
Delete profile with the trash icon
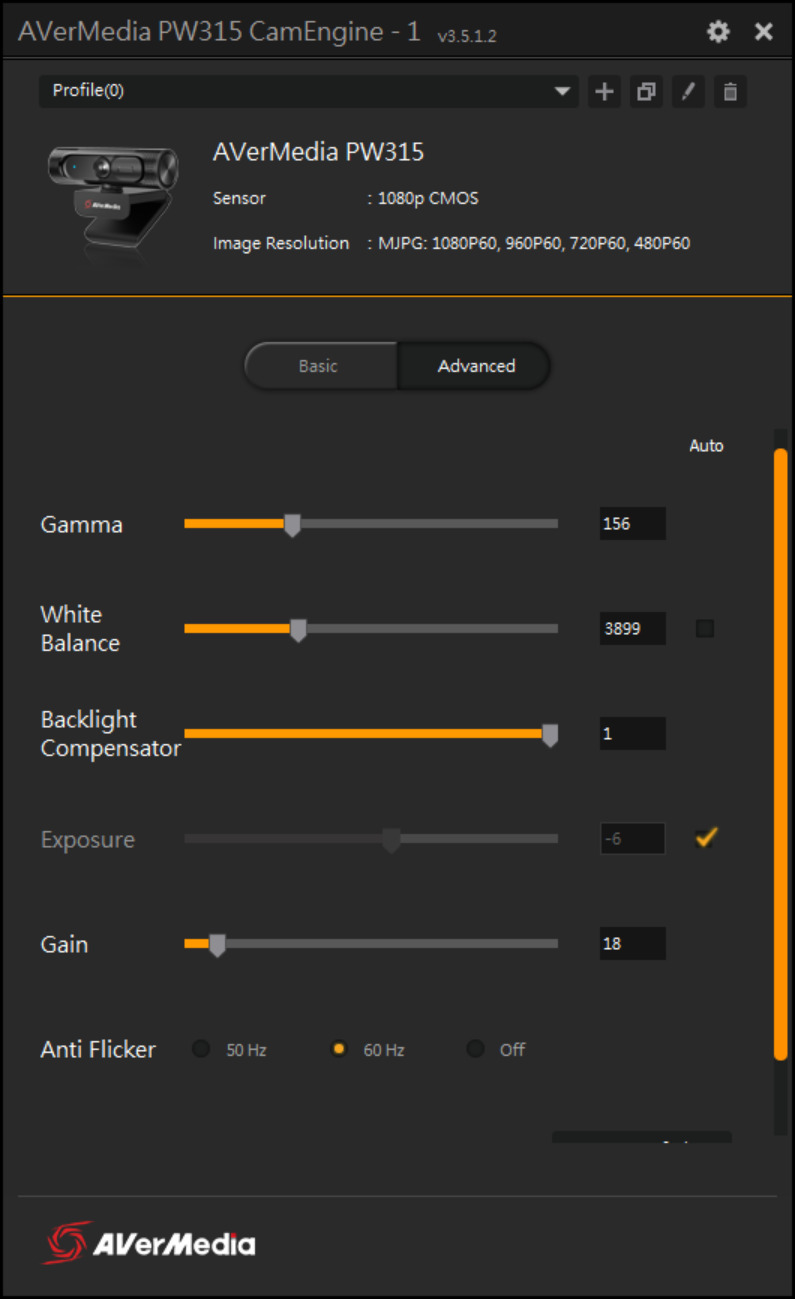coord(730,92)
